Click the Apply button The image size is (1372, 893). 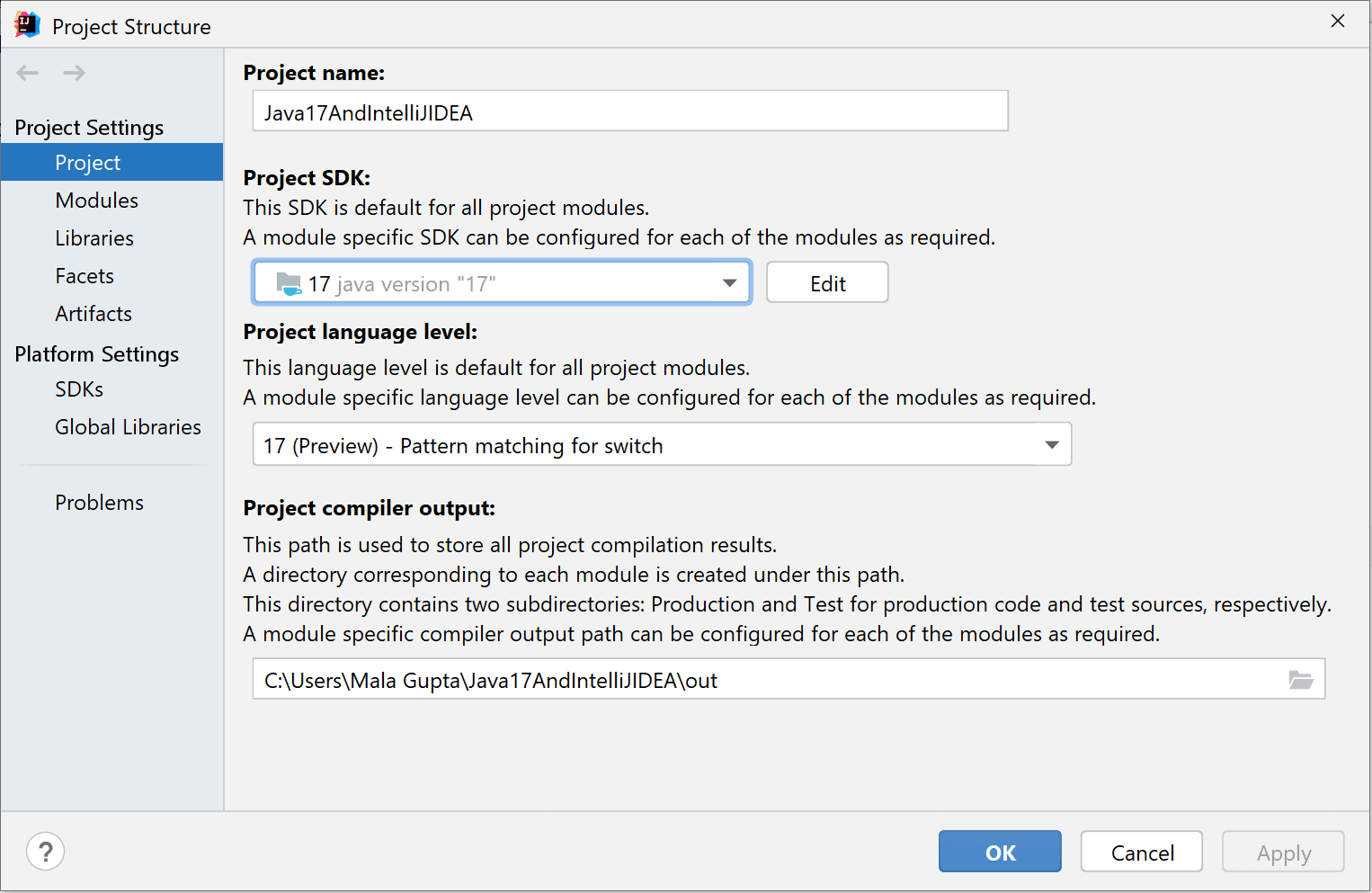pos(1283,851)
